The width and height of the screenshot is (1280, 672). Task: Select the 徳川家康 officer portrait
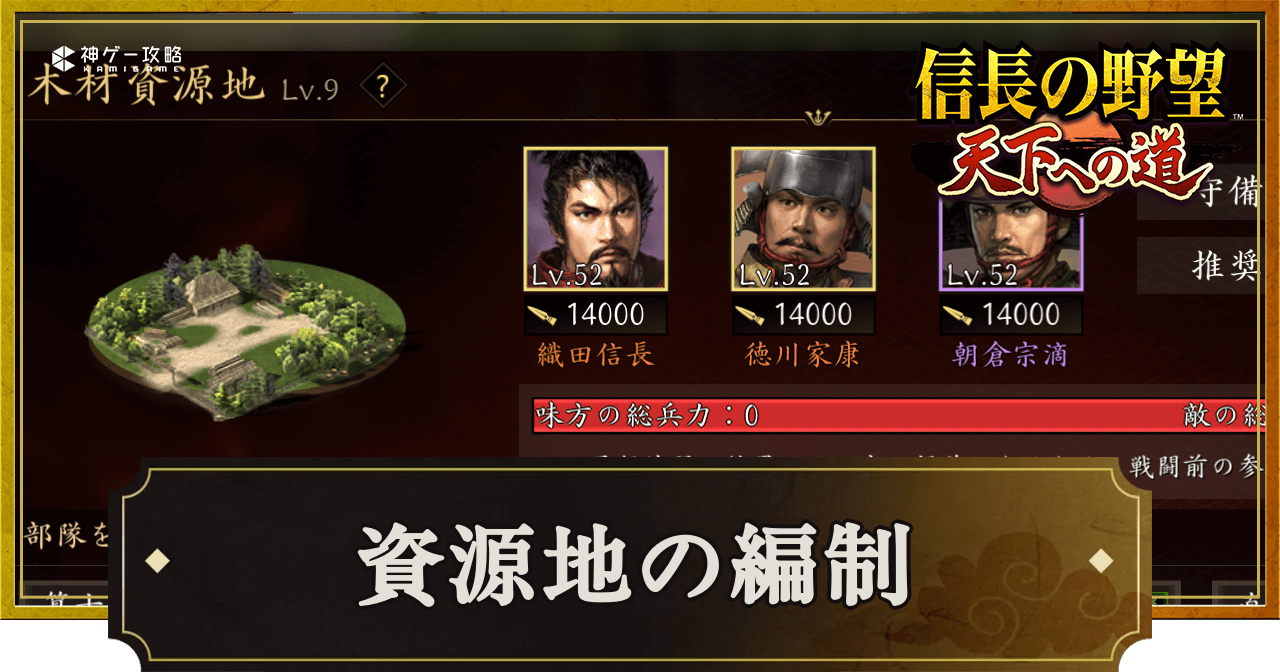[803, 219]
